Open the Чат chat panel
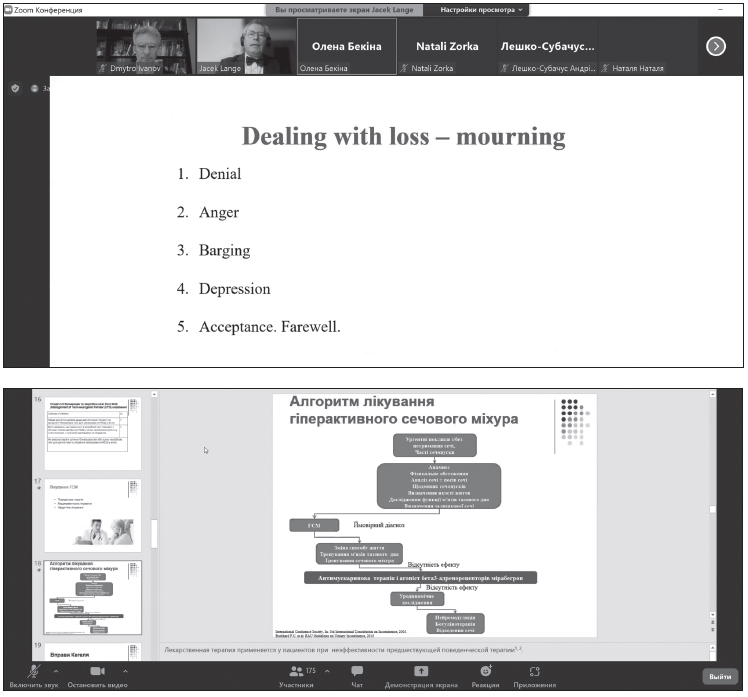 357,671
